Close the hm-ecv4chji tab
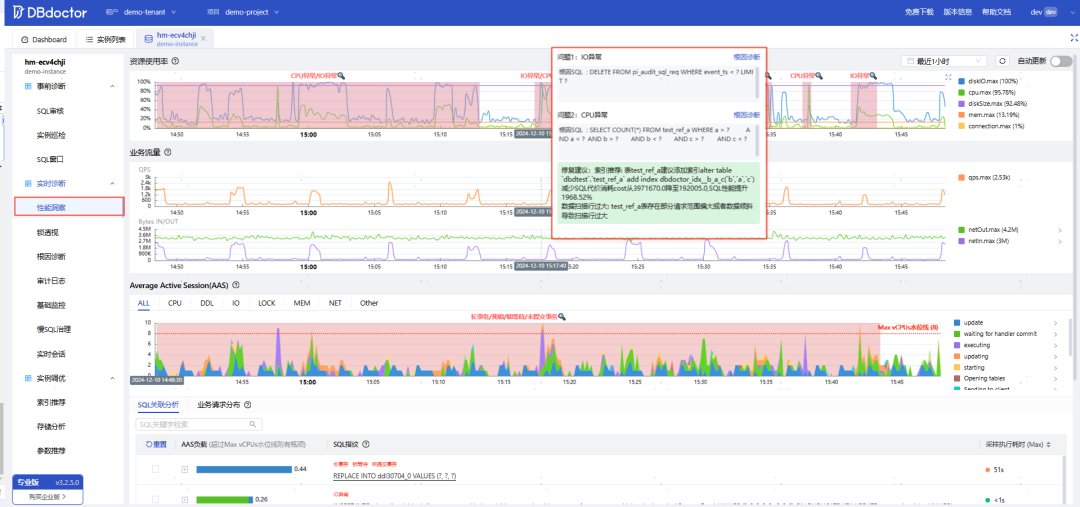The image size is (1080, 507). [x=203, y=39]
